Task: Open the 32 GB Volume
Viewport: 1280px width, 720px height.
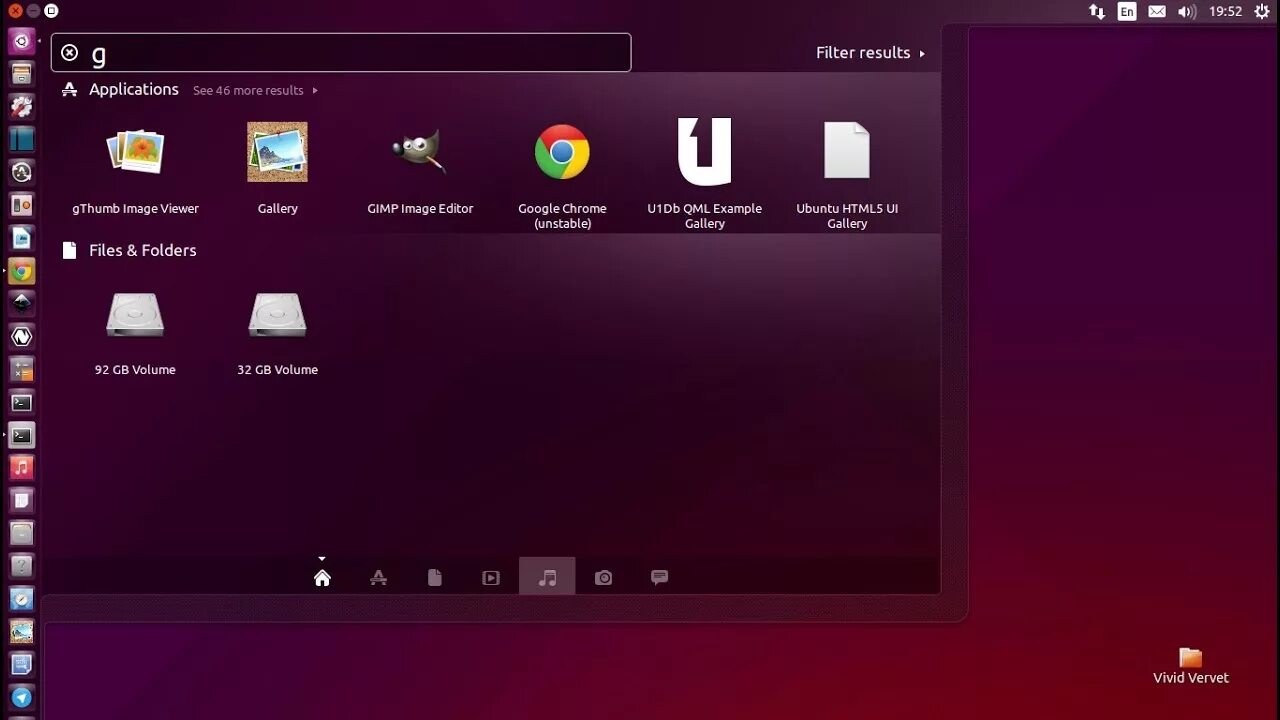Action: [x=277, y=332]
